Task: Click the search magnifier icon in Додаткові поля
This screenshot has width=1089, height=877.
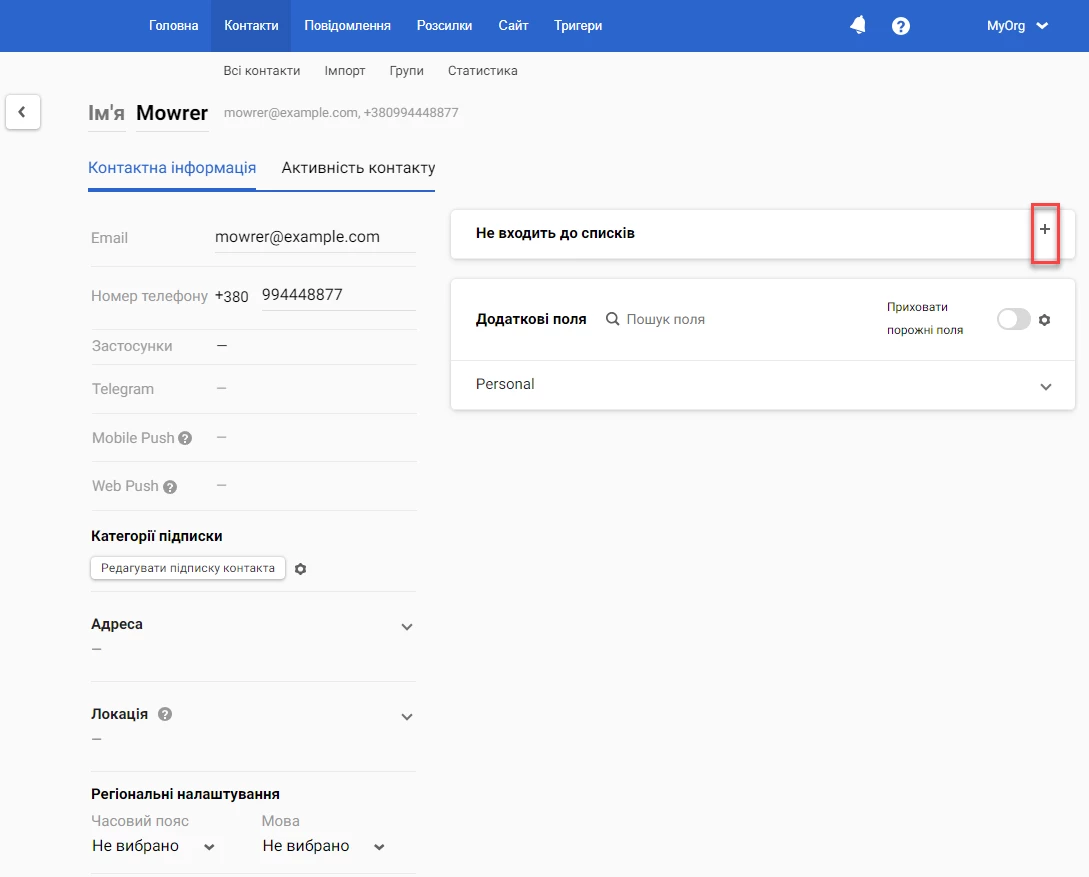Action: tap(612, 319)
